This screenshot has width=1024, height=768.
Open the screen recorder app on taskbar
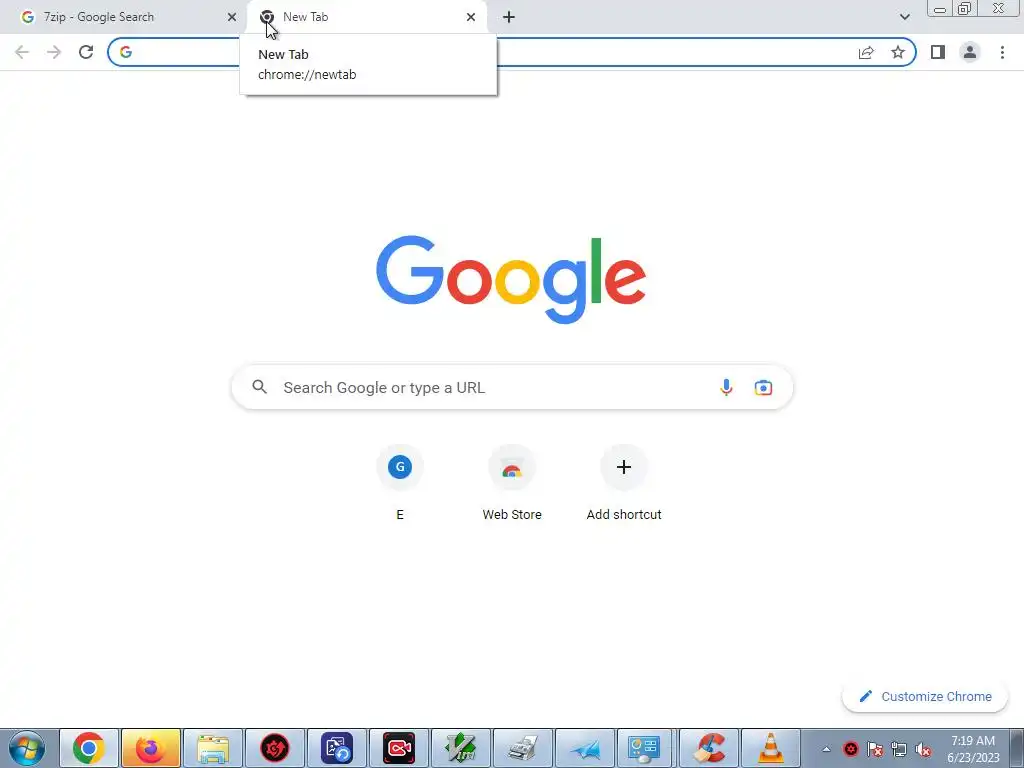pyautogui.click(x=399, y=748)
